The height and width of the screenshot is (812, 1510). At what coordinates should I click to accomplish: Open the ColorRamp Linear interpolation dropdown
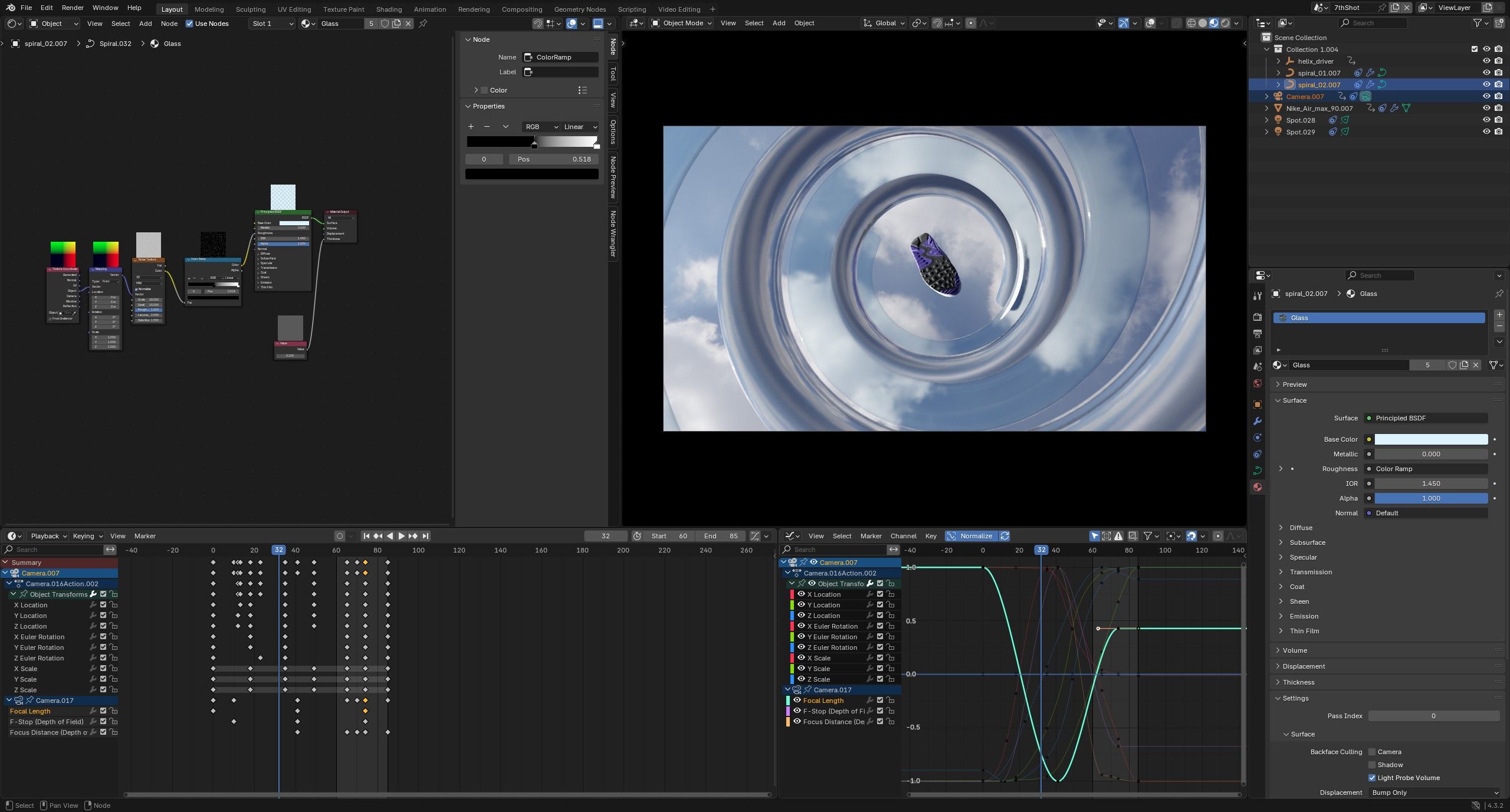(580, 127)
